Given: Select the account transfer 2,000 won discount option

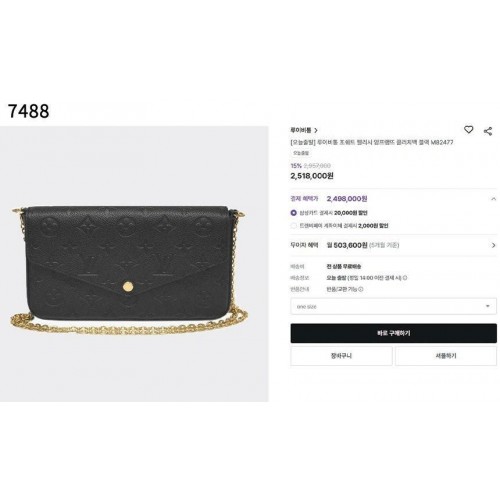Looking at the screenshot, I should click(293, 226).
